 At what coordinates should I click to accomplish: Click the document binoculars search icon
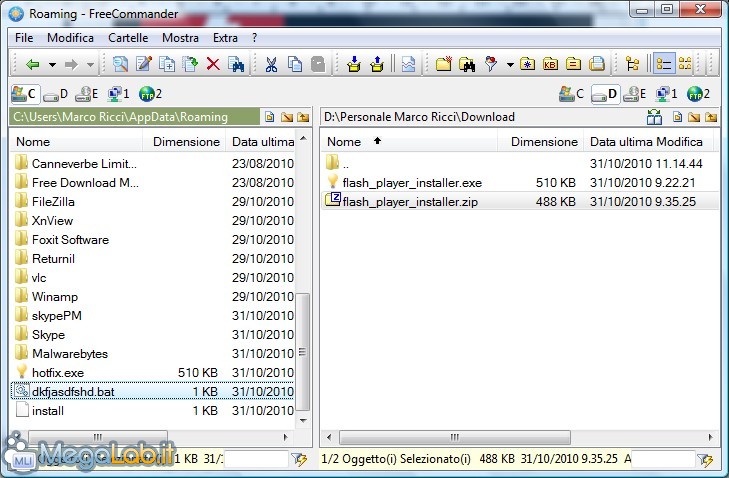pos(236,64)
